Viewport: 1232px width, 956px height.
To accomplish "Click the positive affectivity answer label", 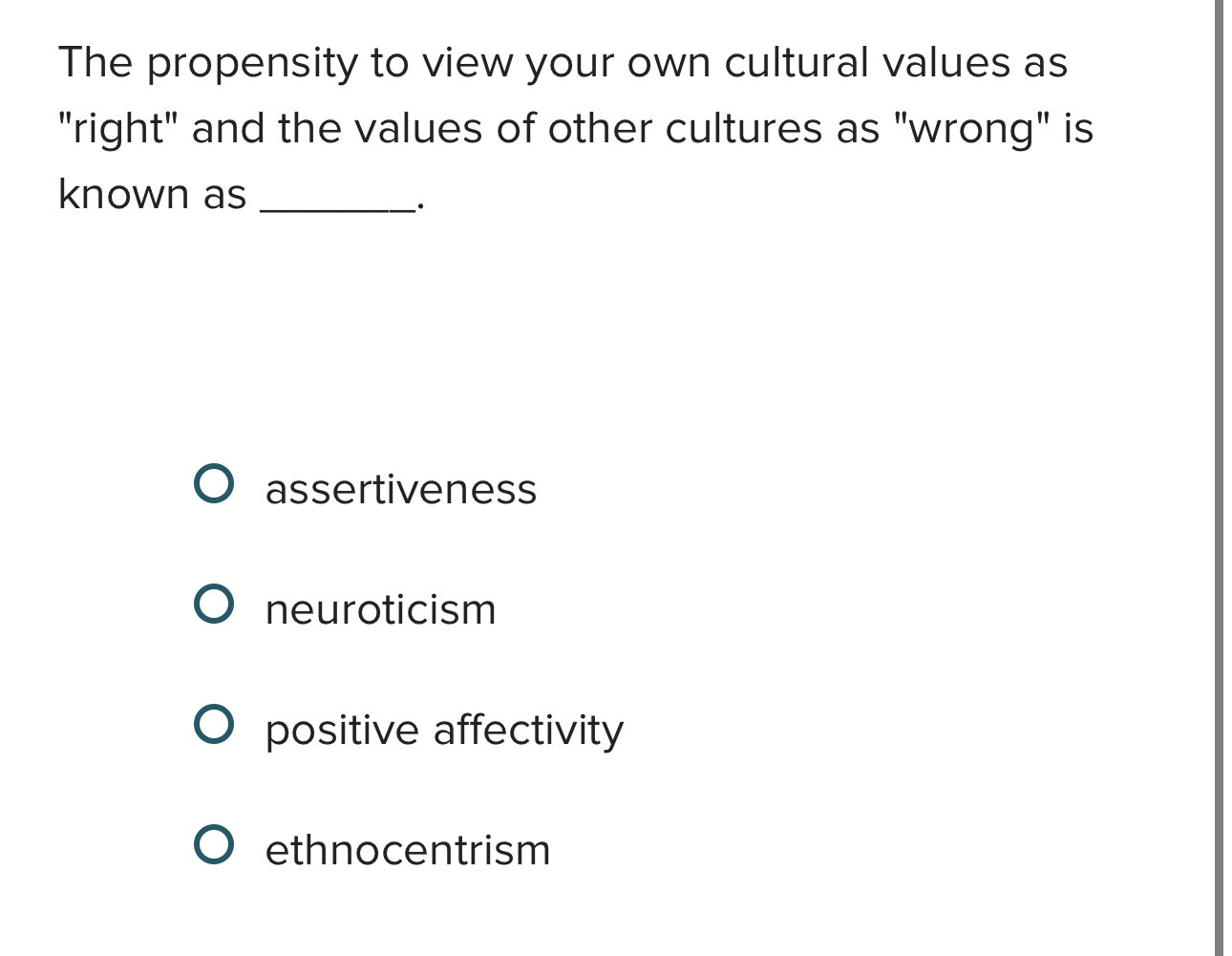I will click(443, 731).
